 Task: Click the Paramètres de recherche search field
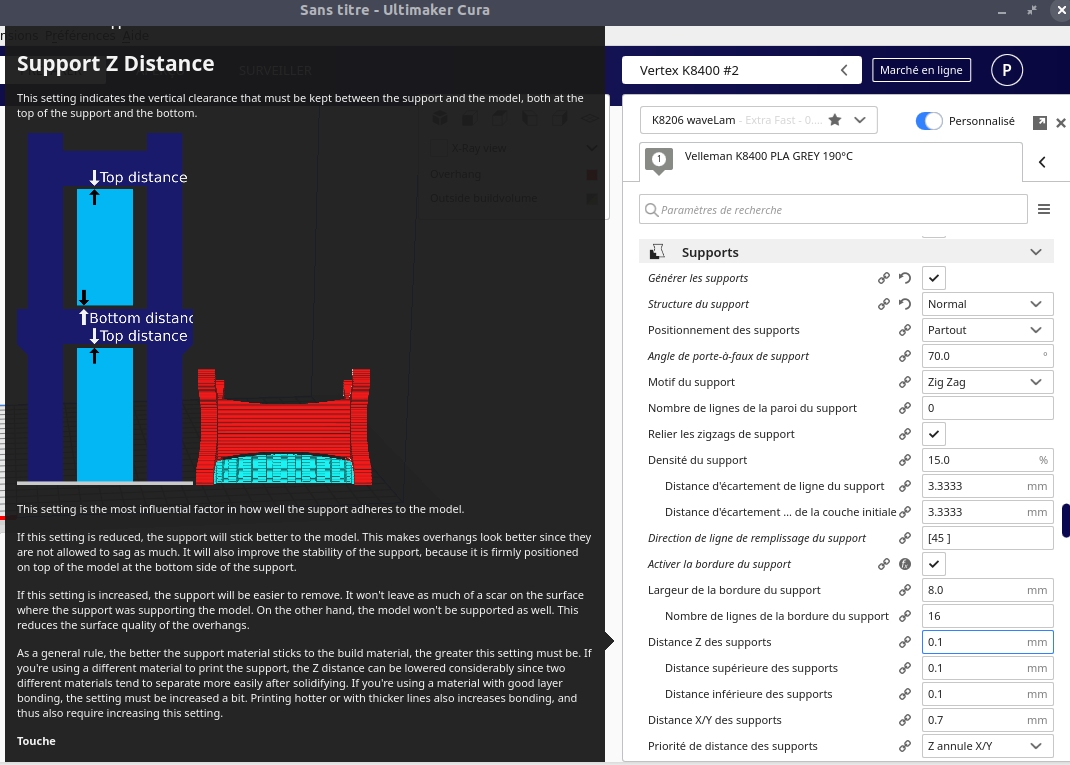pyautogui.click(x=833, y=210)
